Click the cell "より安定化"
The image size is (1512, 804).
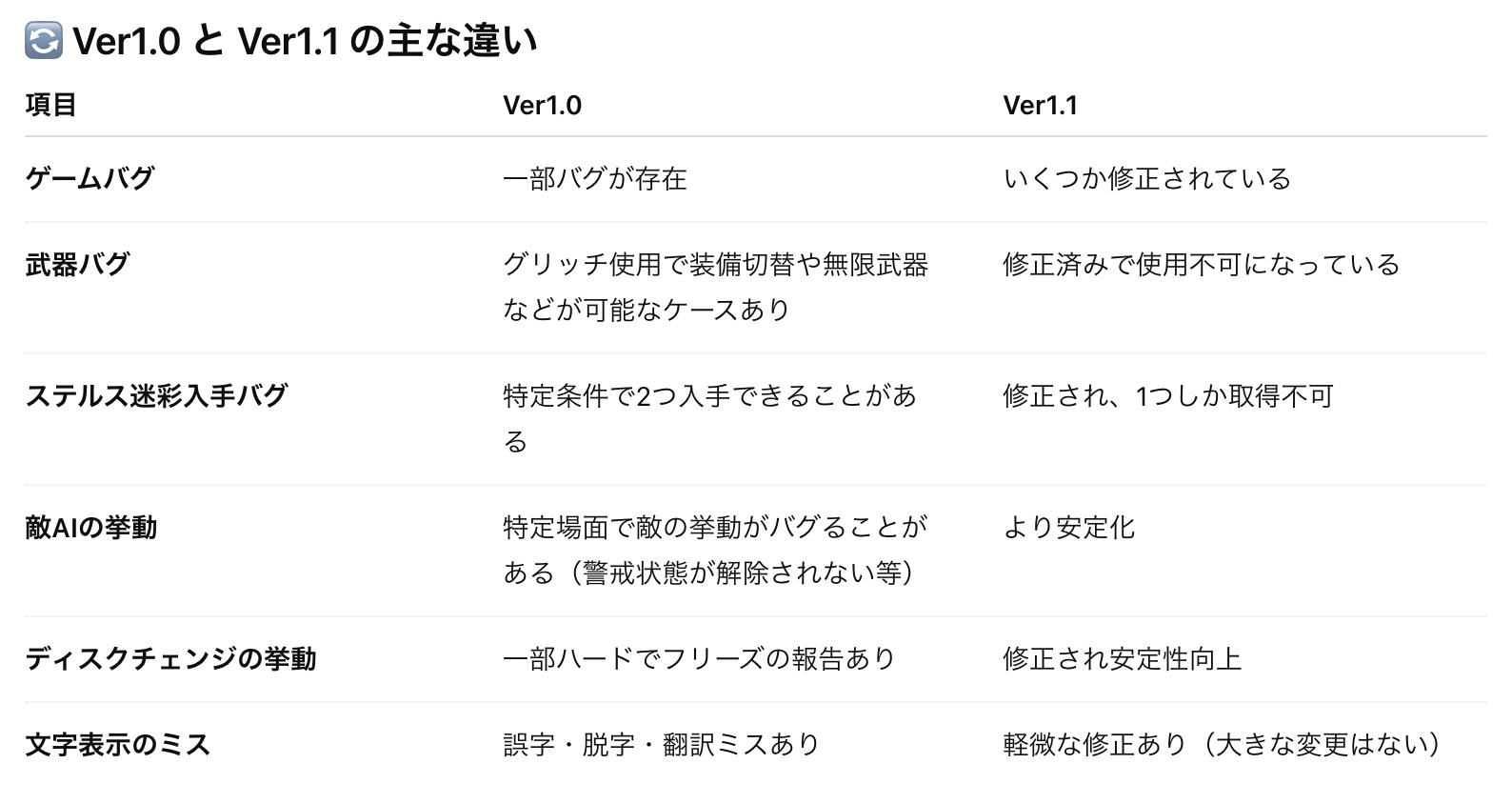click(x=1068, y=527)
